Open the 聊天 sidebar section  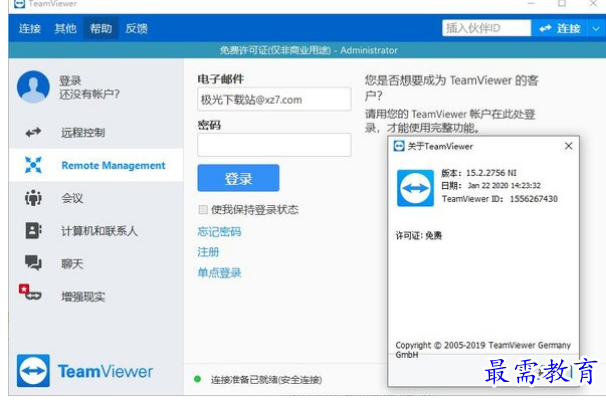click(x=96, y=264)
